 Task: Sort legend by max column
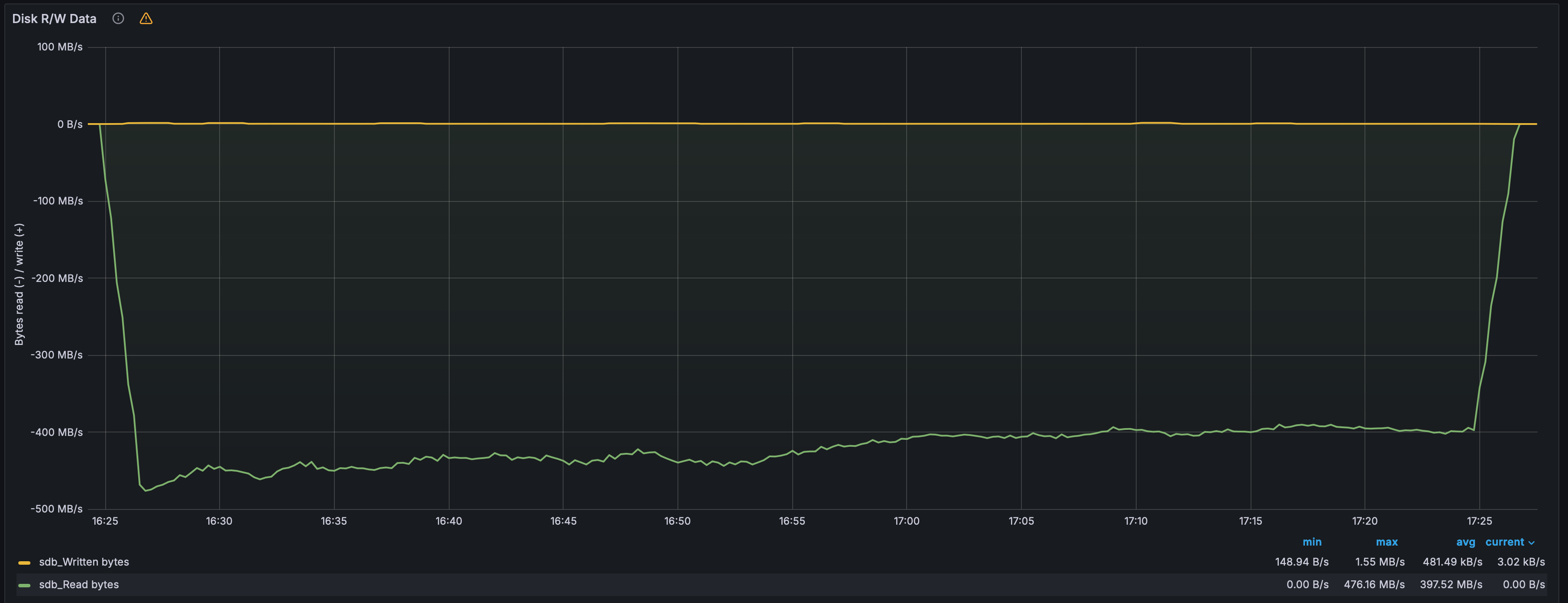pyautogui.click(x=1387, y=542)
